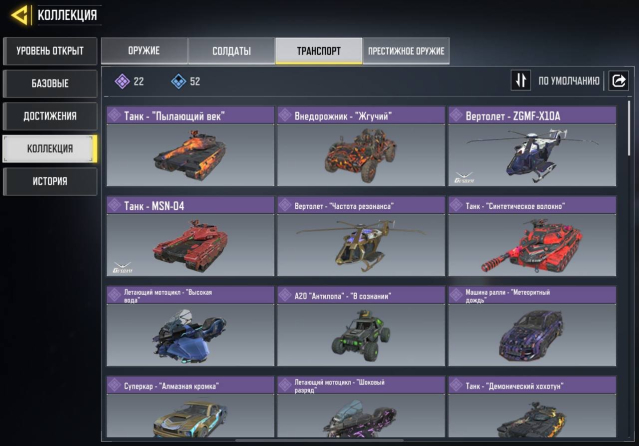Select the Базовые sidebar button
The width and height of the screenshot is (639, 446).
pos(50,84)
